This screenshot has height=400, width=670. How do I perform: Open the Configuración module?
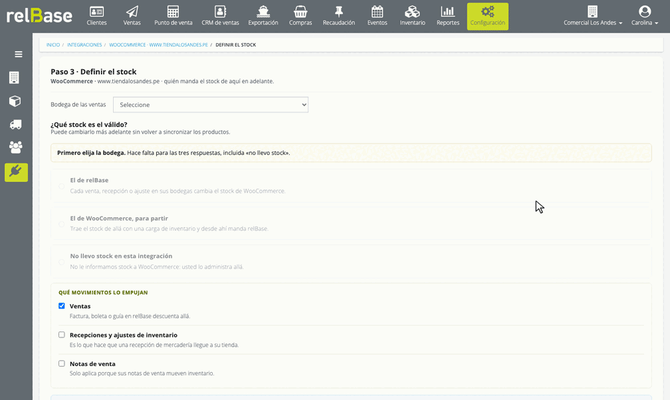(488, 16)
